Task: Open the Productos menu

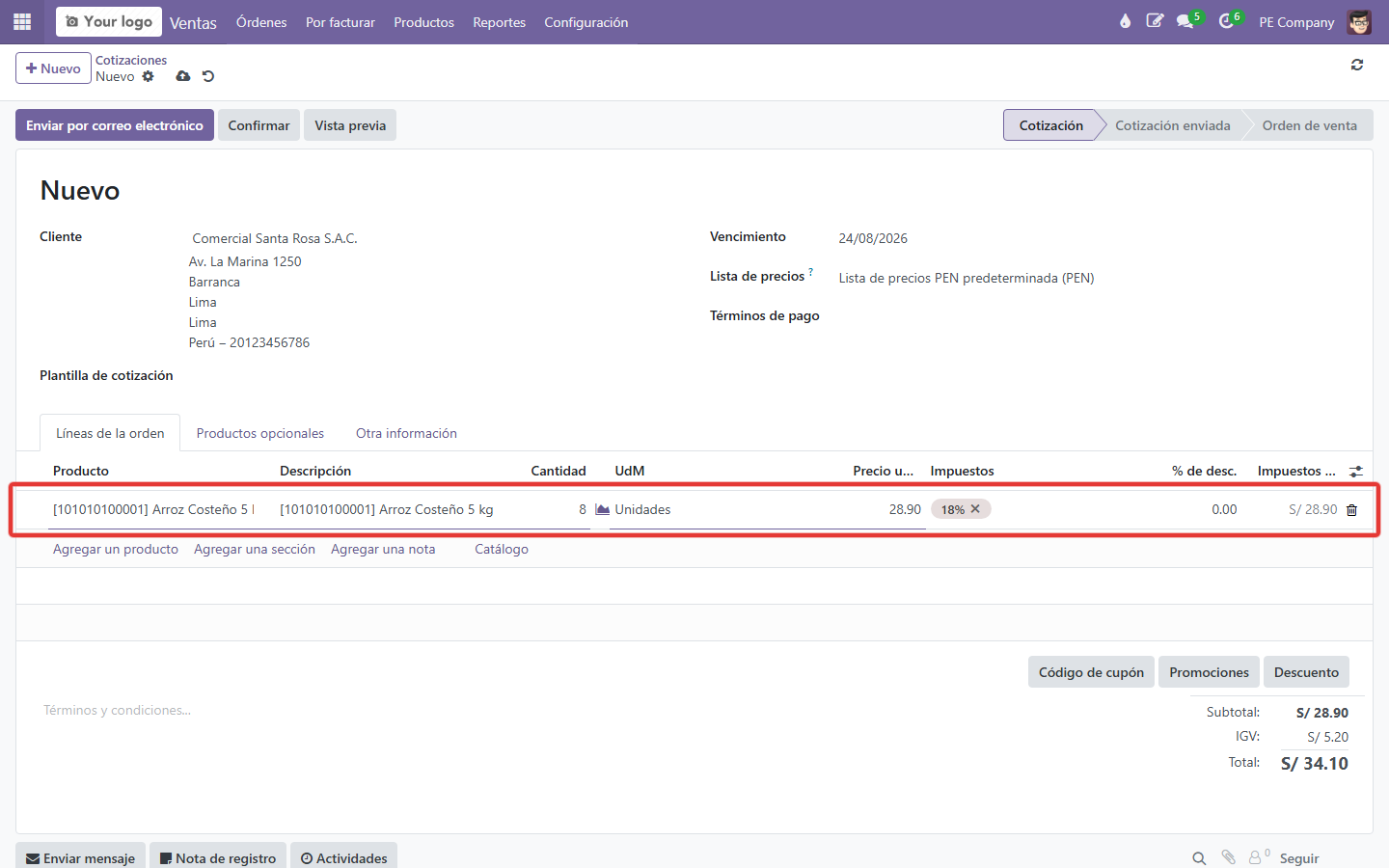Action: pos(423,22)
